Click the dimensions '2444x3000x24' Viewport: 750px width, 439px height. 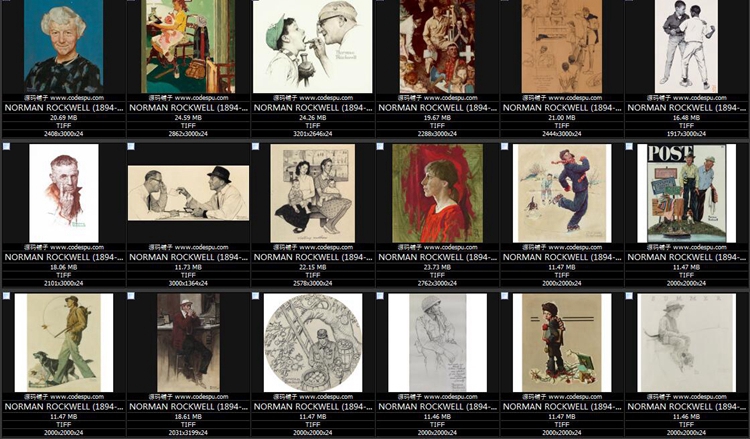562,134
